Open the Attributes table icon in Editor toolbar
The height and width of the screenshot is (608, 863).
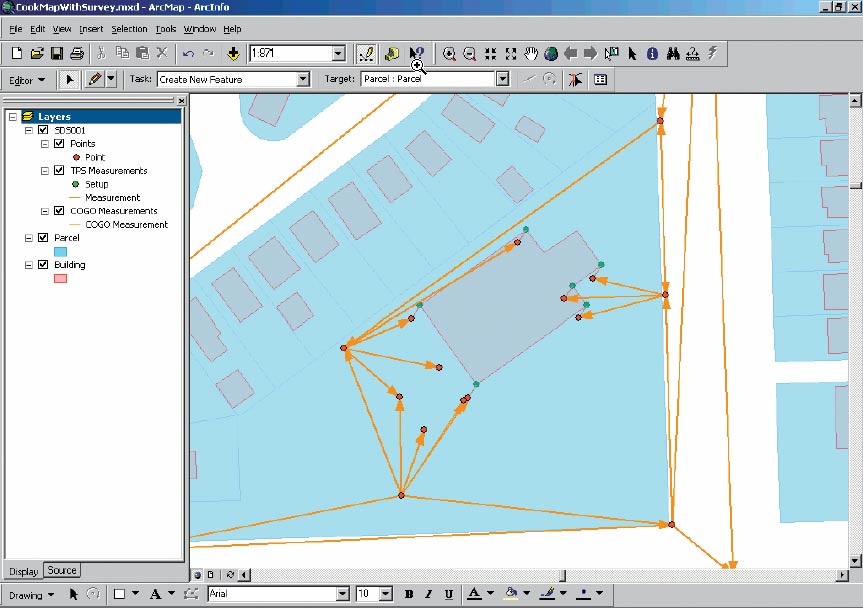click(601, 79)
